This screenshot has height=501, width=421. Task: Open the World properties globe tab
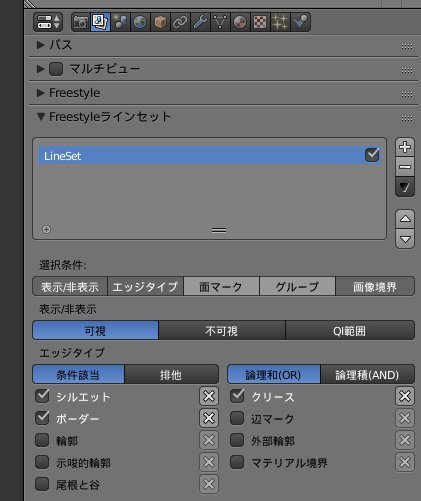pyautogui.click(x=140, y=22)
